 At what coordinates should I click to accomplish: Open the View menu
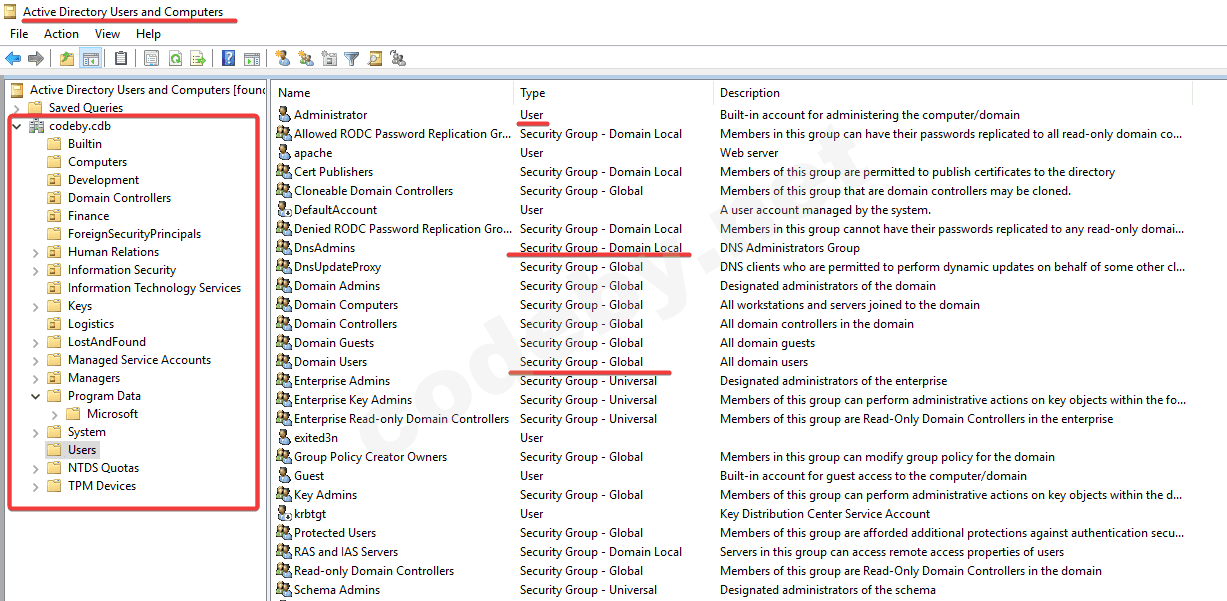coord(107,34)
